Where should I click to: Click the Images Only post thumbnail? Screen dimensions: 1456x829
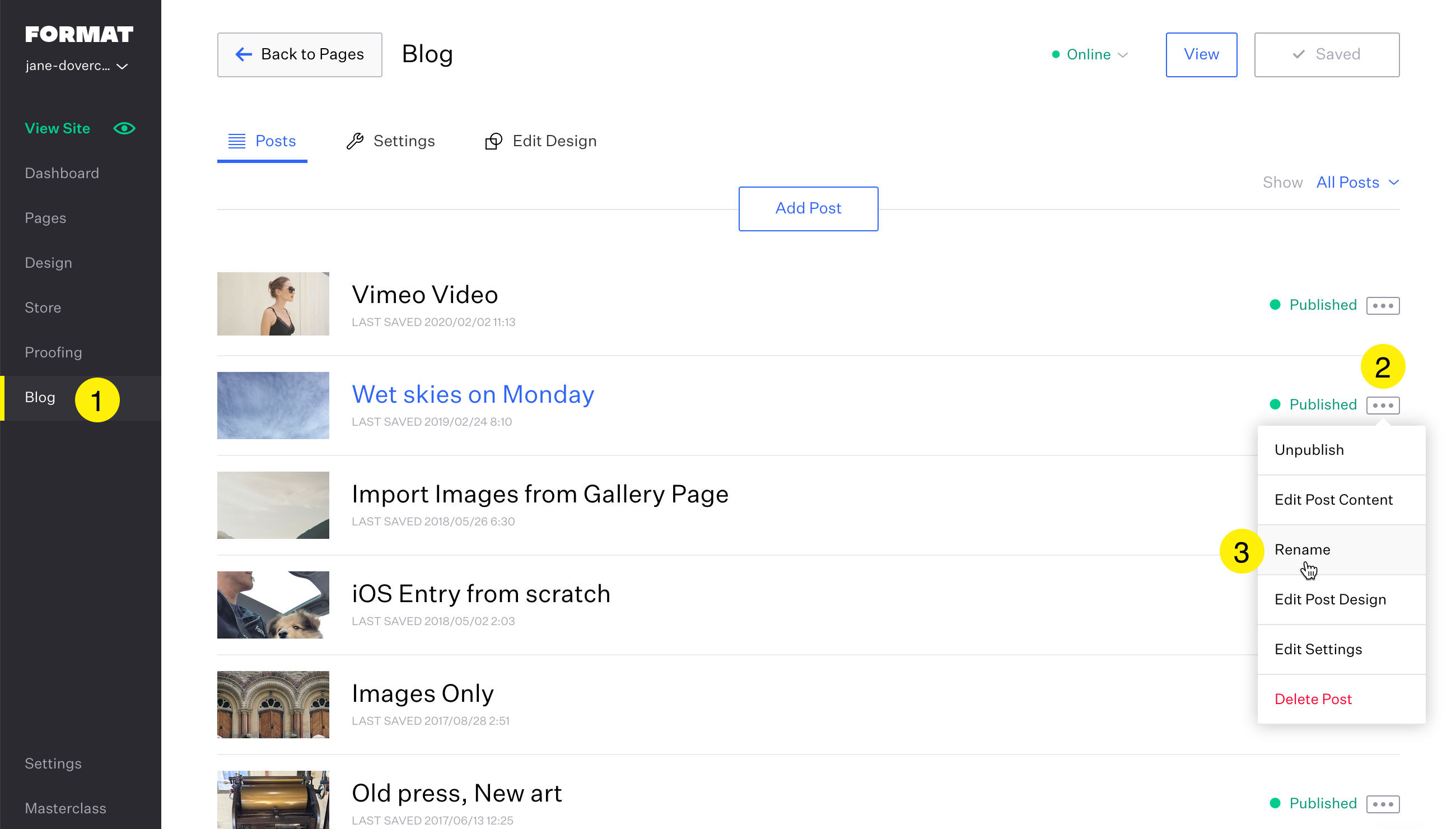tap(273, 704)
